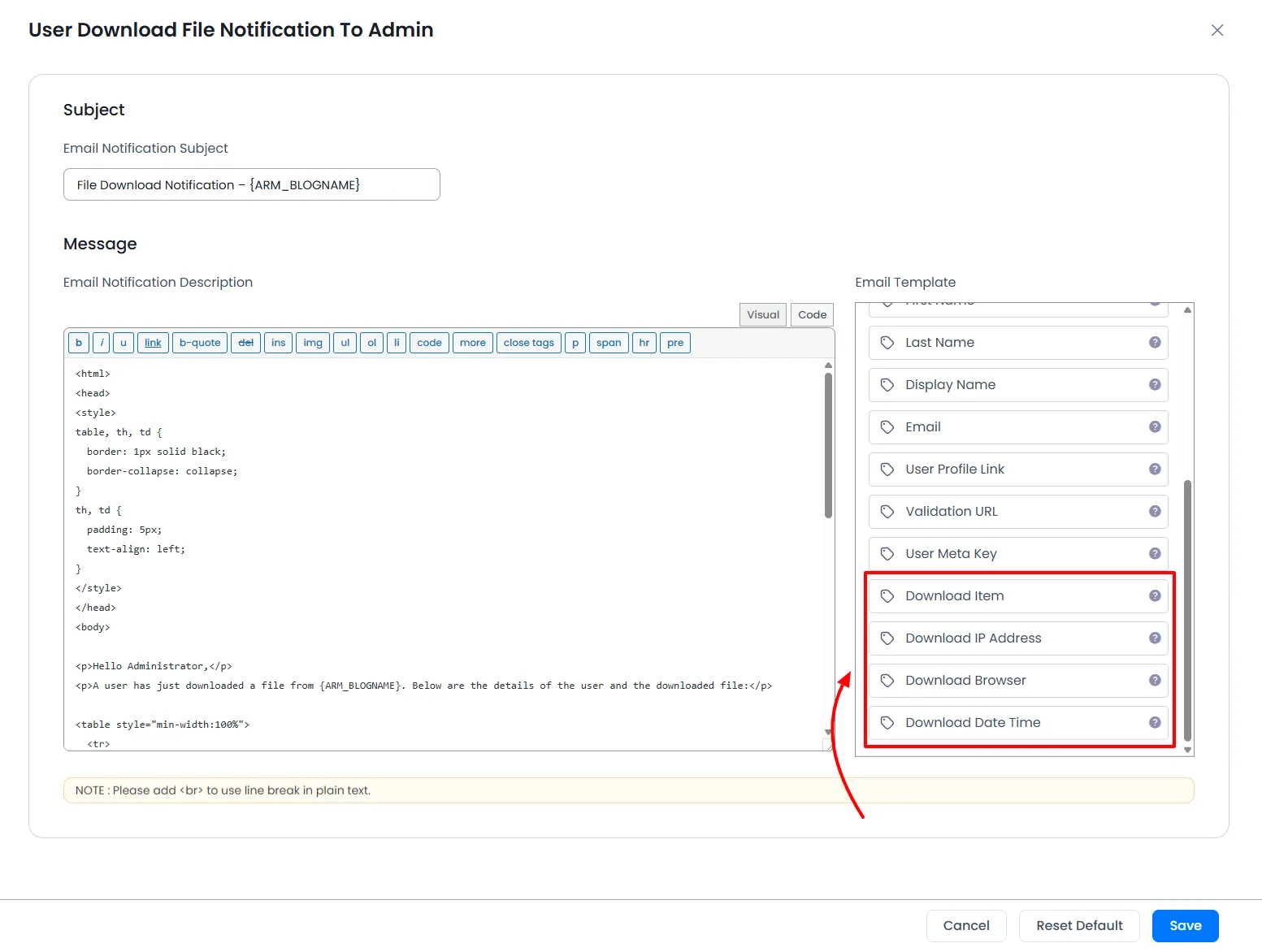Apply strikethrough with the del button

[x=245, y=342]
